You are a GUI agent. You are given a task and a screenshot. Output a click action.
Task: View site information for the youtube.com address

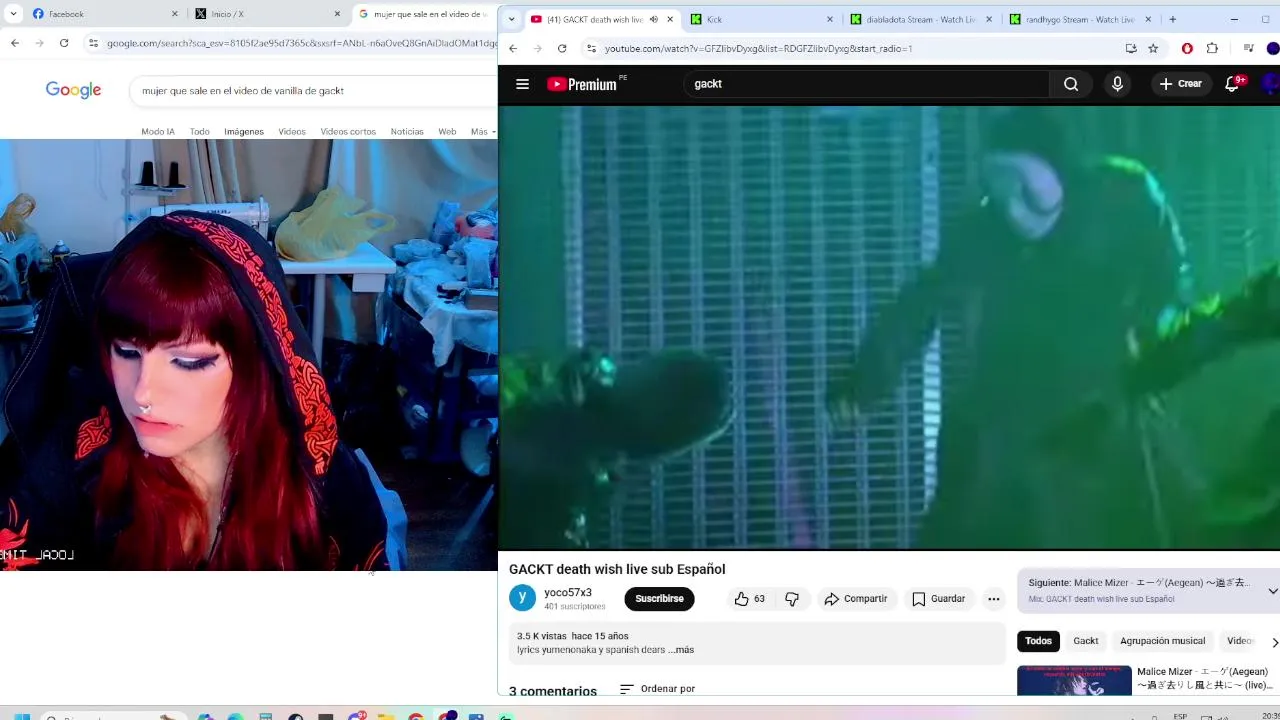(591, 48)
